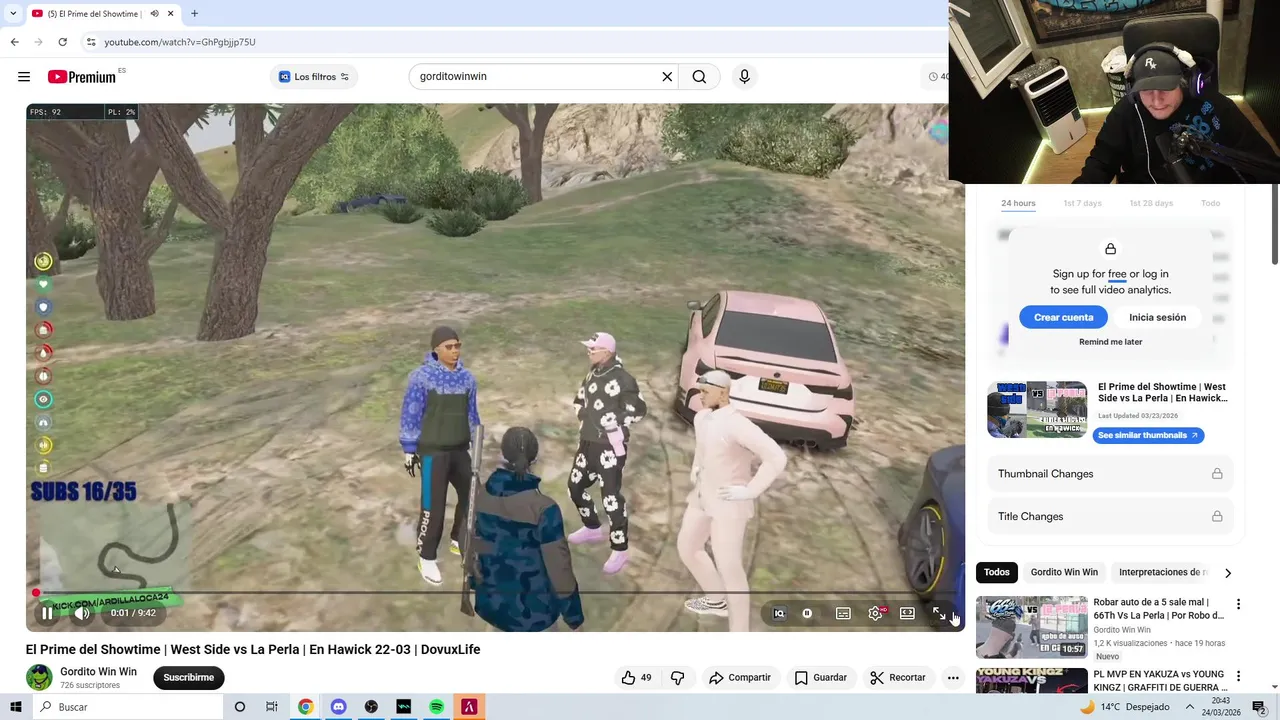This screenshot has width=1280, height=720.
Task: Click the address bar URL
Action: pos(180,42)
